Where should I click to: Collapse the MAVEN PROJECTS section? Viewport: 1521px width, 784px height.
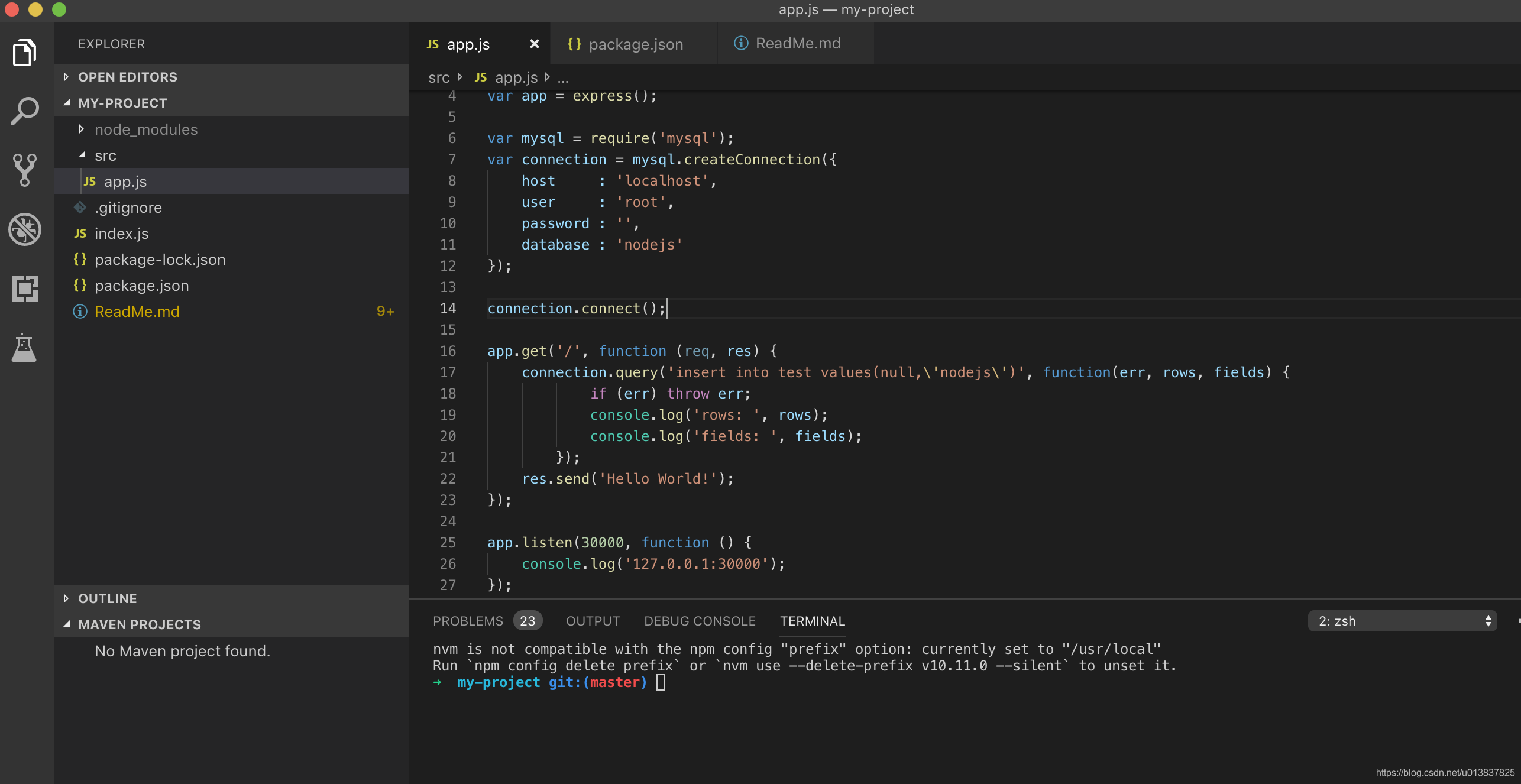[66, 624]
